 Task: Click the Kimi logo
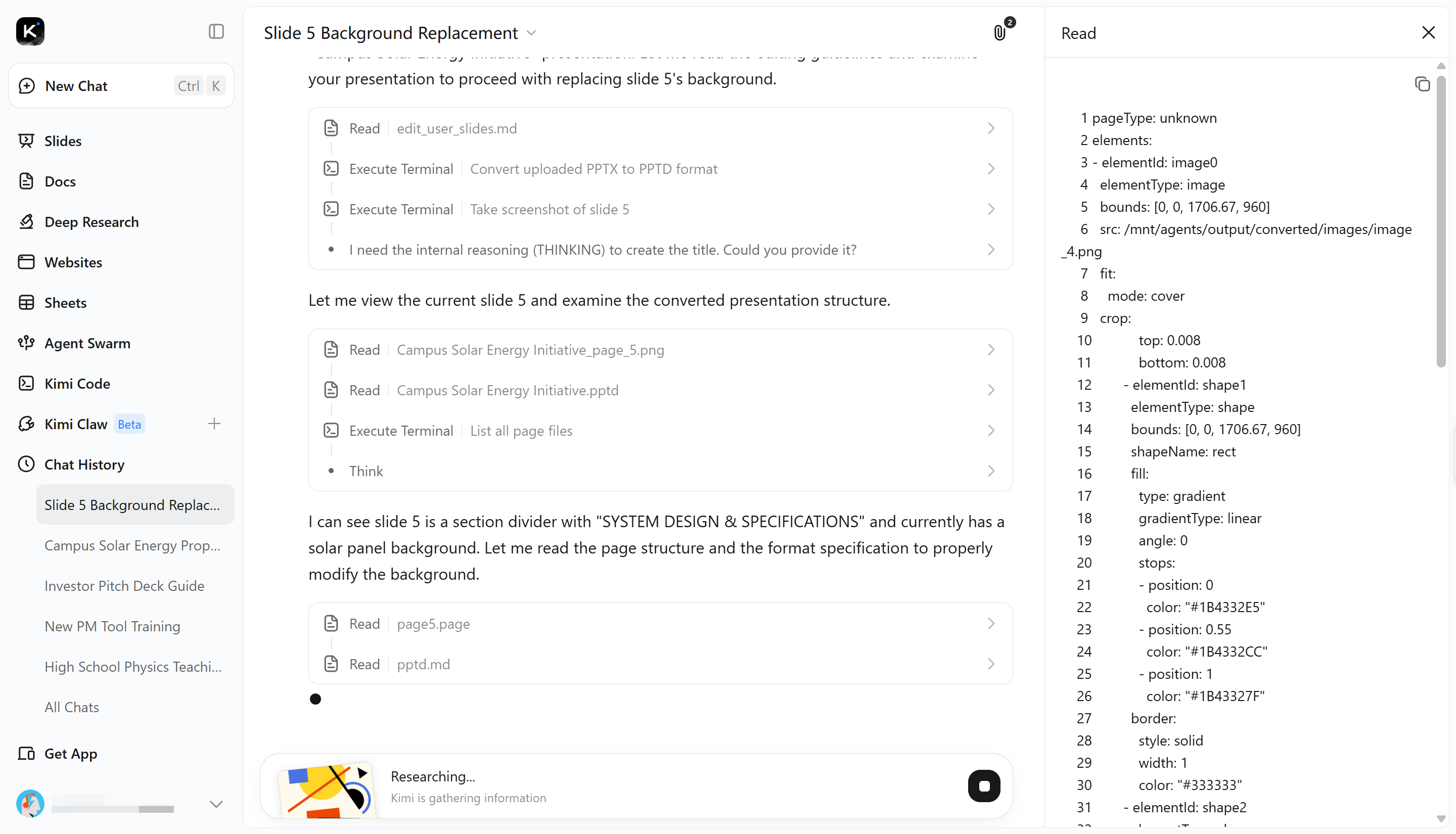coord(30,31)
